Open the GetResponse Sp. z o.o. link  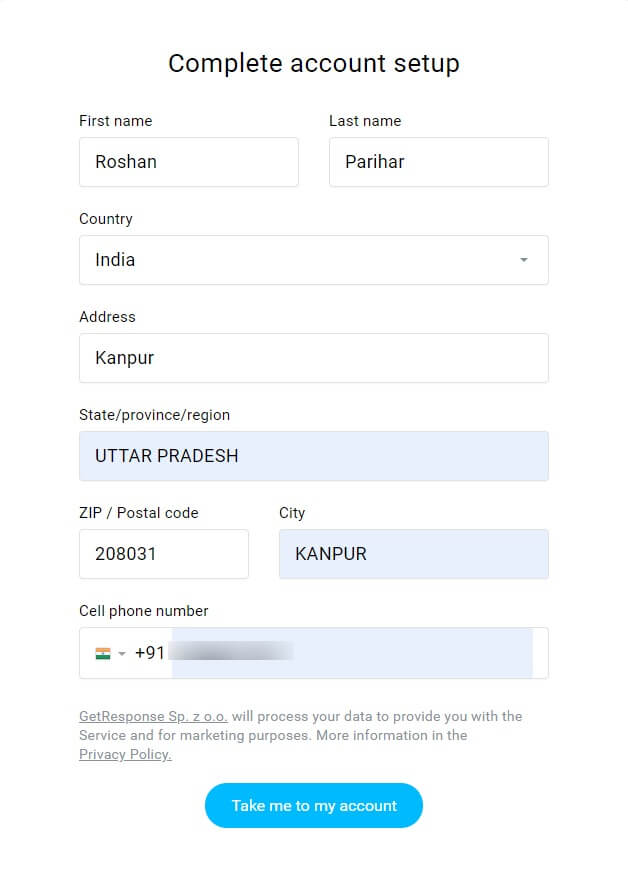(153, 716)
